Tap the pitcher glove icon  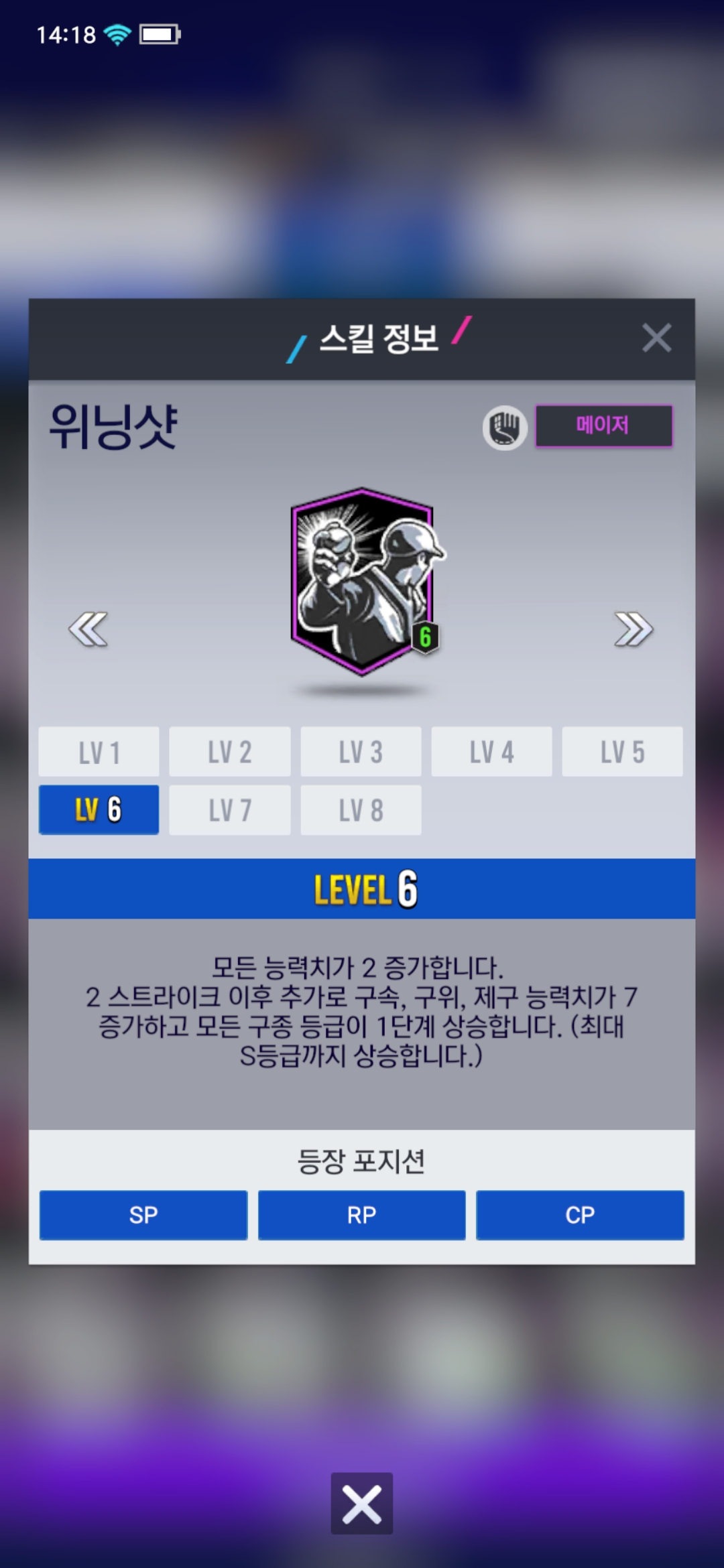pos(505,428)
